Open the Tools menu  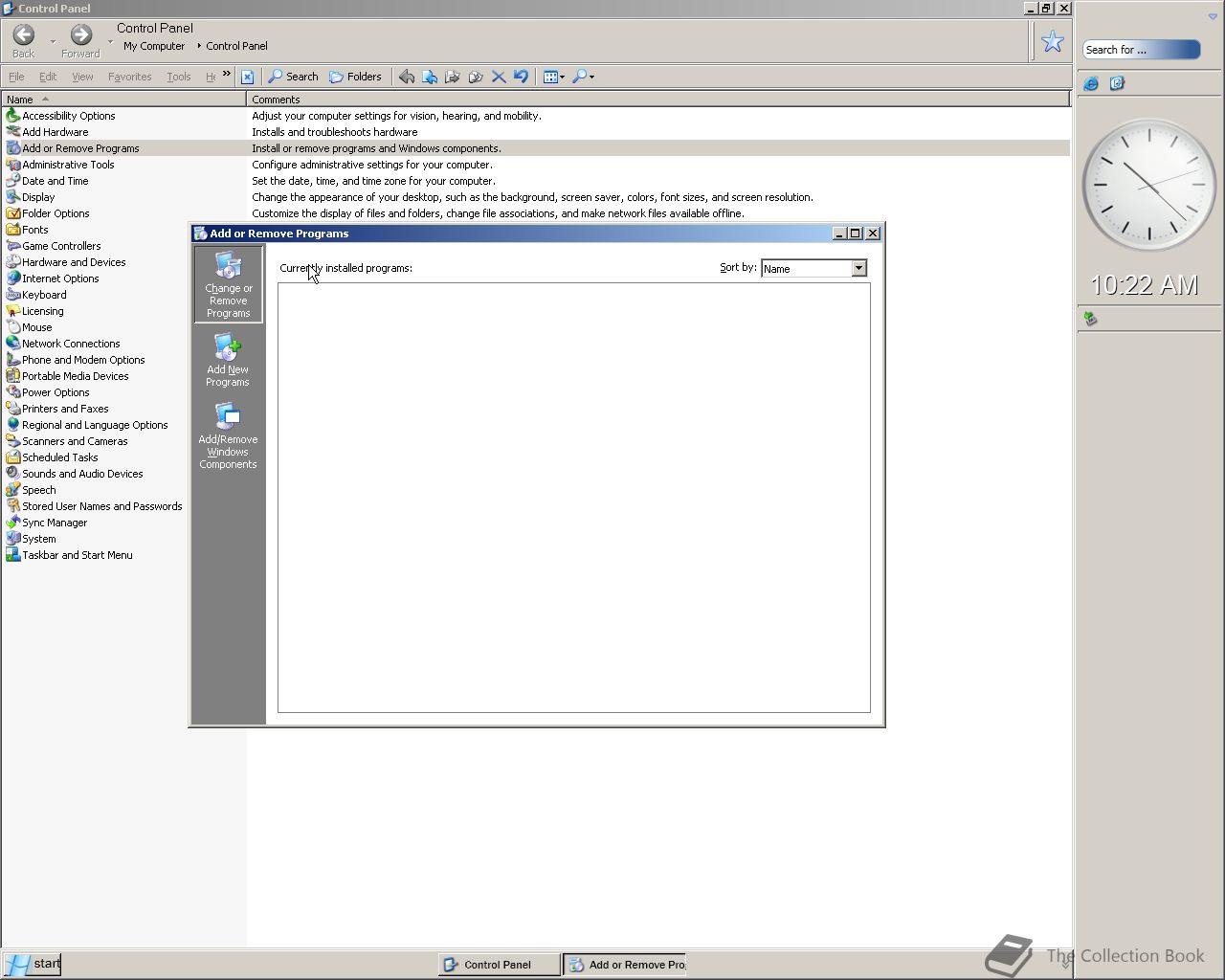(178, 77)
